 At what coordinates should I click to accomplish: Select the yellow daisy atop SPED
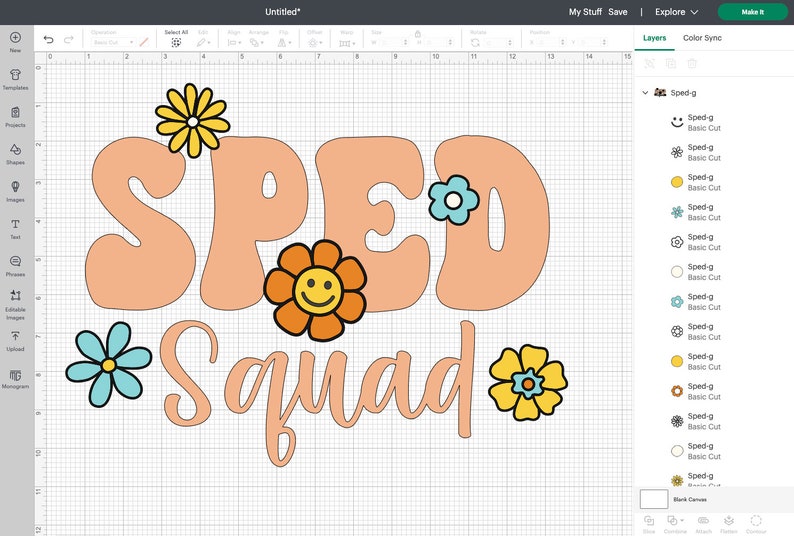[192, 121]
